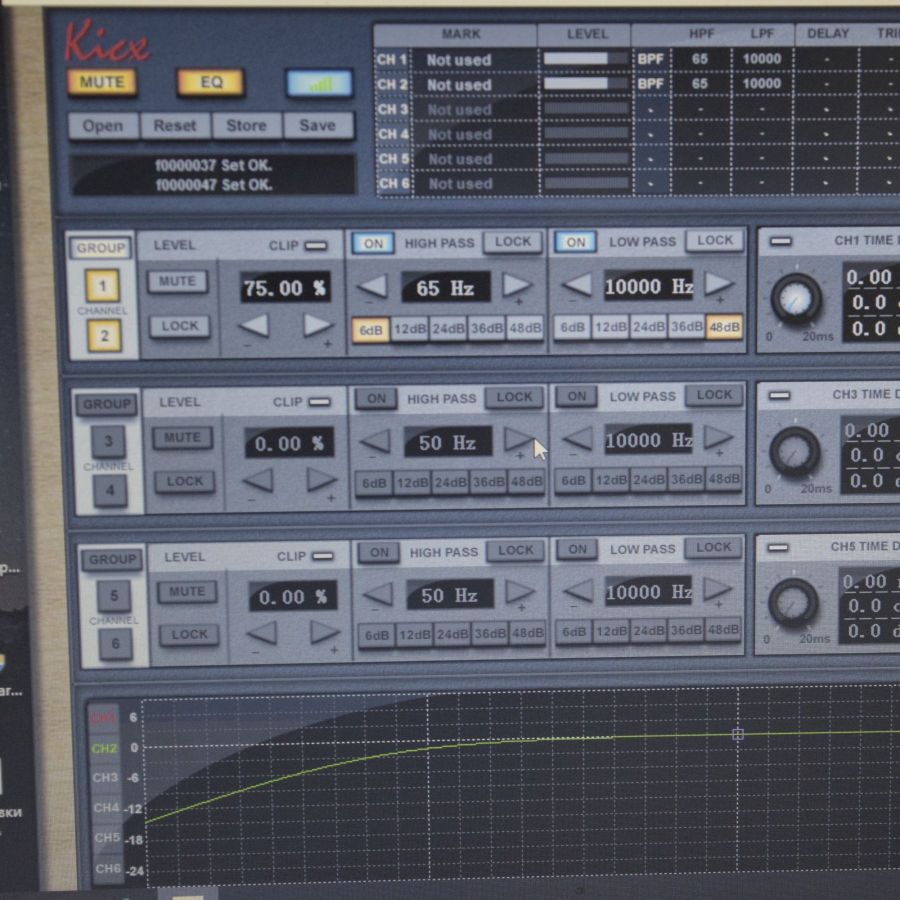Screen dimensions: 900x900
Task: Toggle group 1 high pass ON switch
Action: (372, 243)
